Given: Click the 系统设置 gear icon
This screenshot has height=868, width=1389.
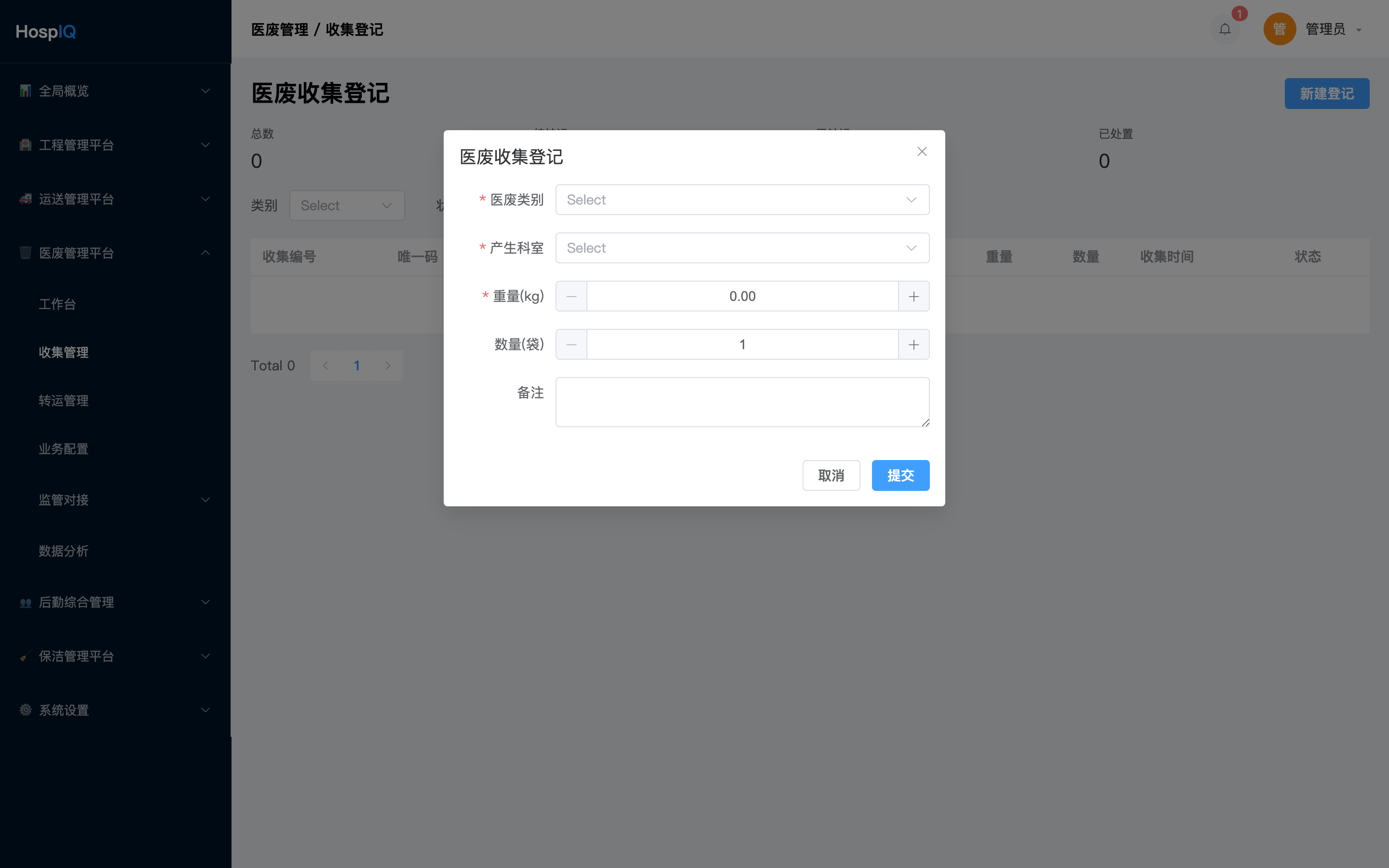Looking at the screenshot, I should coord(25,710).
